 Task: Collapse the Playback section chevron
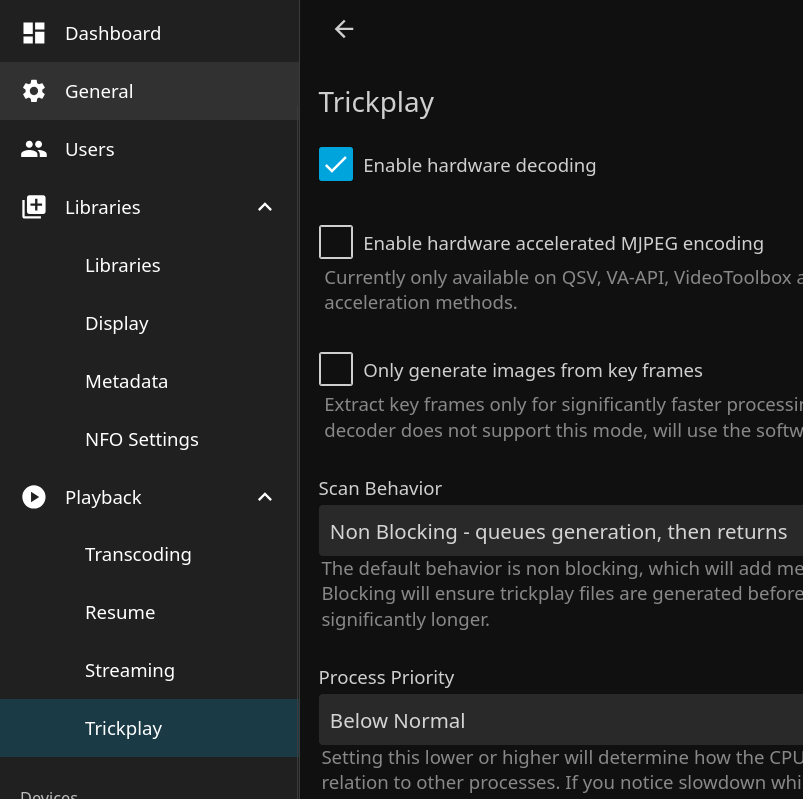point(265,497)
